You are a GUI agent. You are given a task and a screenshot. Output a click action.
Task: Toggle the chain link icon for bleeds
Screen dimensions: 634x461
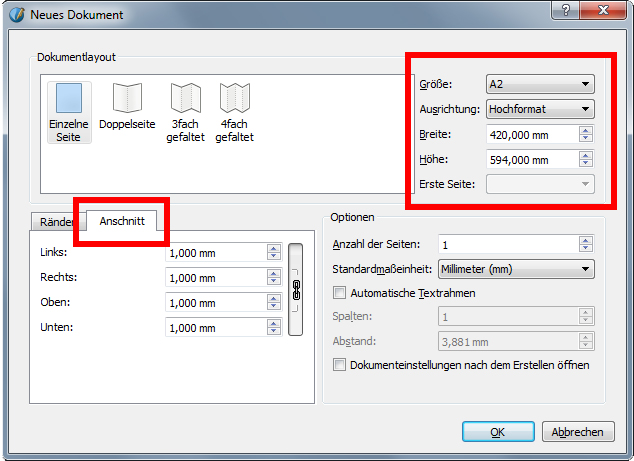296,289
